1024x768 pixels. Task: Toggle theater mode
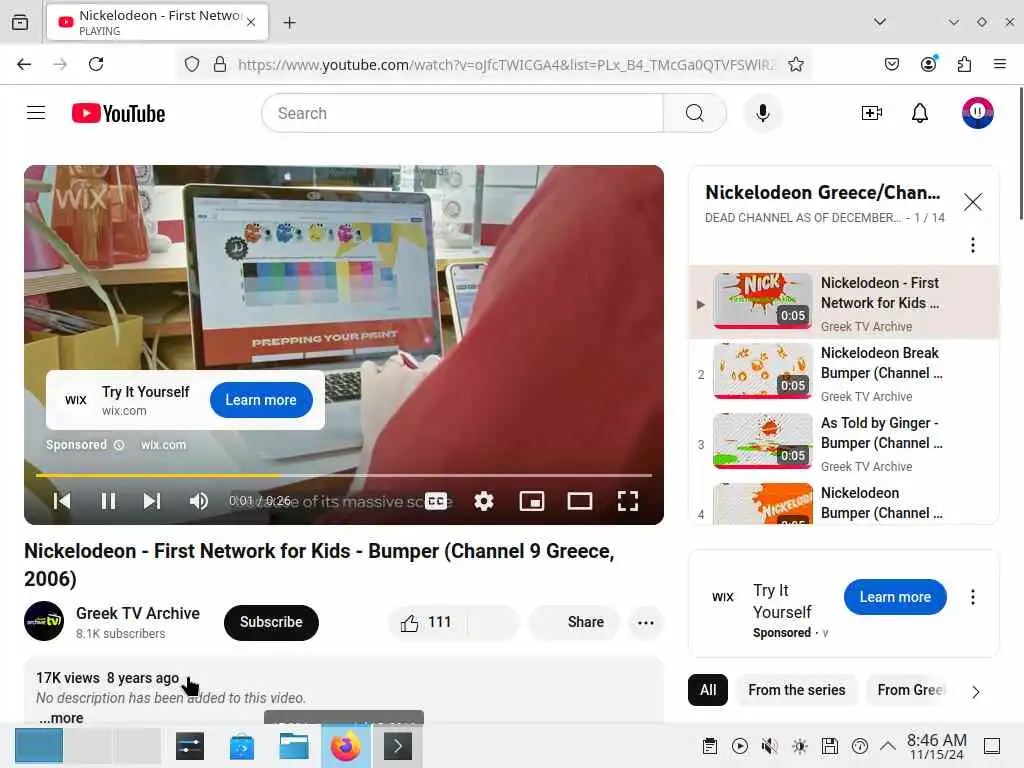click(580, 501)
